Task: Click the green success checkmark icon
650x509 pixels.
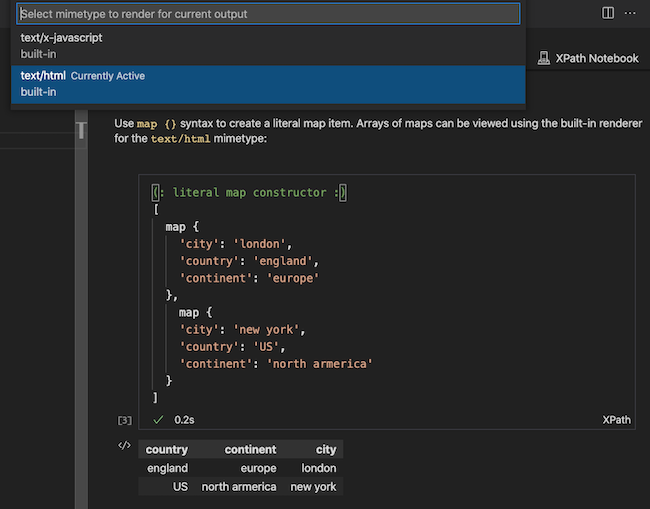Action: point(158,420)
